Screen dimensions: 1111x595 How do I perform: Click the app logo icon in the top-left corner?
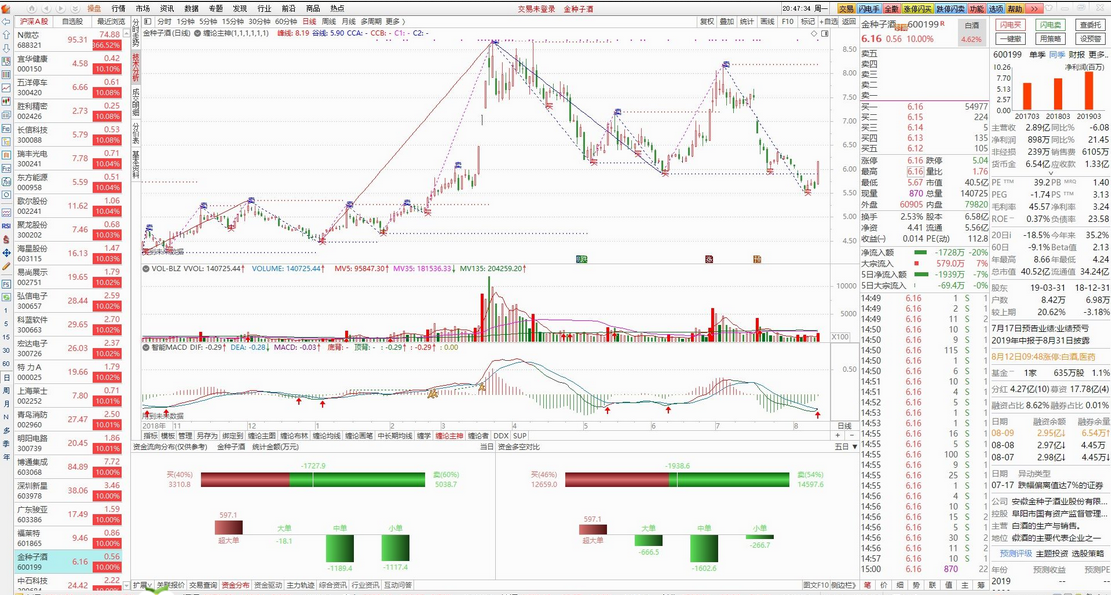6,8
